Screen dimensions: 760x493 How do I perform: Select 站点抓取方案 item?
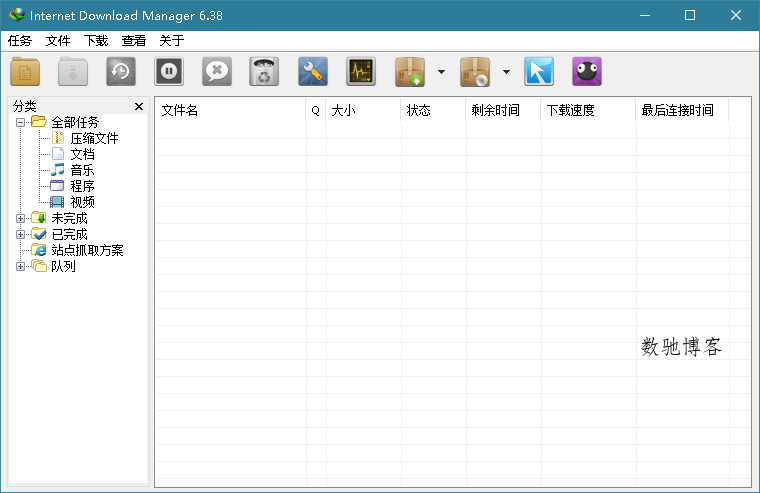(x=87, y=250)
